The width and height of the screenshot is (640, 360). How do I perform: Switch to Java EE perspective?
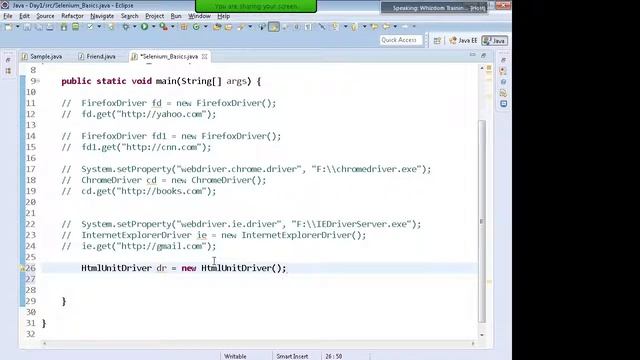[463, 40]
